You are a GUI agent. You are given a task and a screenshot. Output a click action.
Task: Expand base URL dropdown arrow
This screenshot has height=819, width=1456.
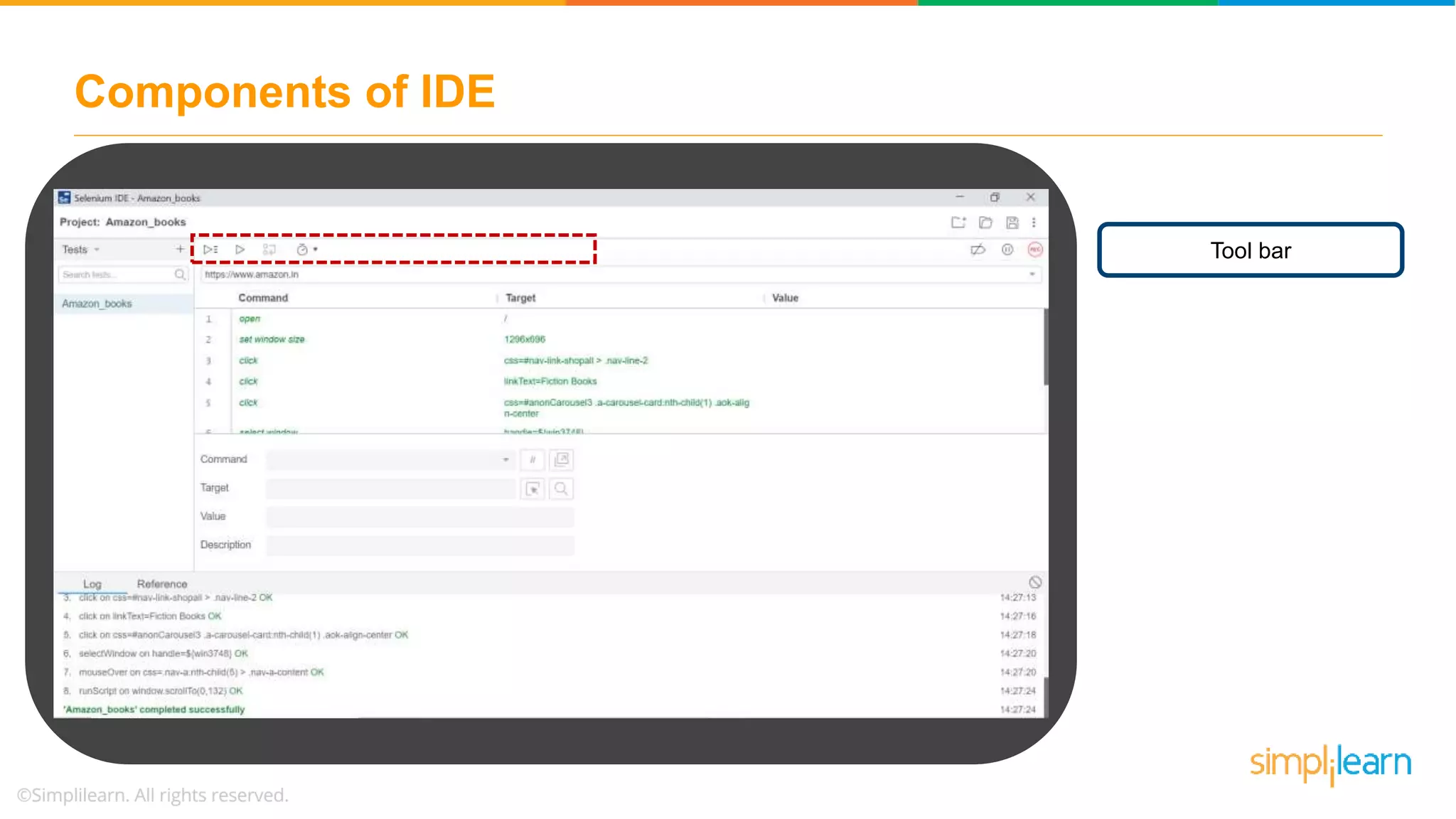pos(1032,274)
